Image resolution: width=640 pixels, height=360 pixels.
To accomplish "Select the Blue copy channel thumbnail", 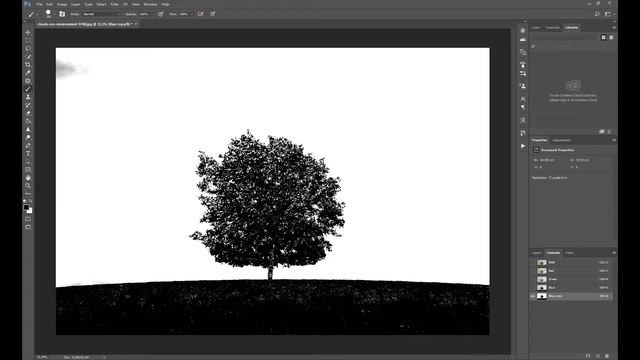I will (x=542, y=296).
